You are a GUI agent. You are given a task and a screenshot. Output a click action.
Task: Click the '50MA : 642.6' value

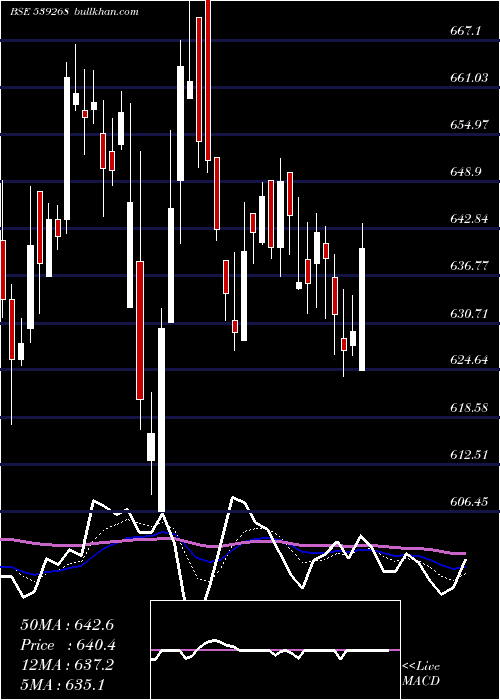[x=69, y=625]
